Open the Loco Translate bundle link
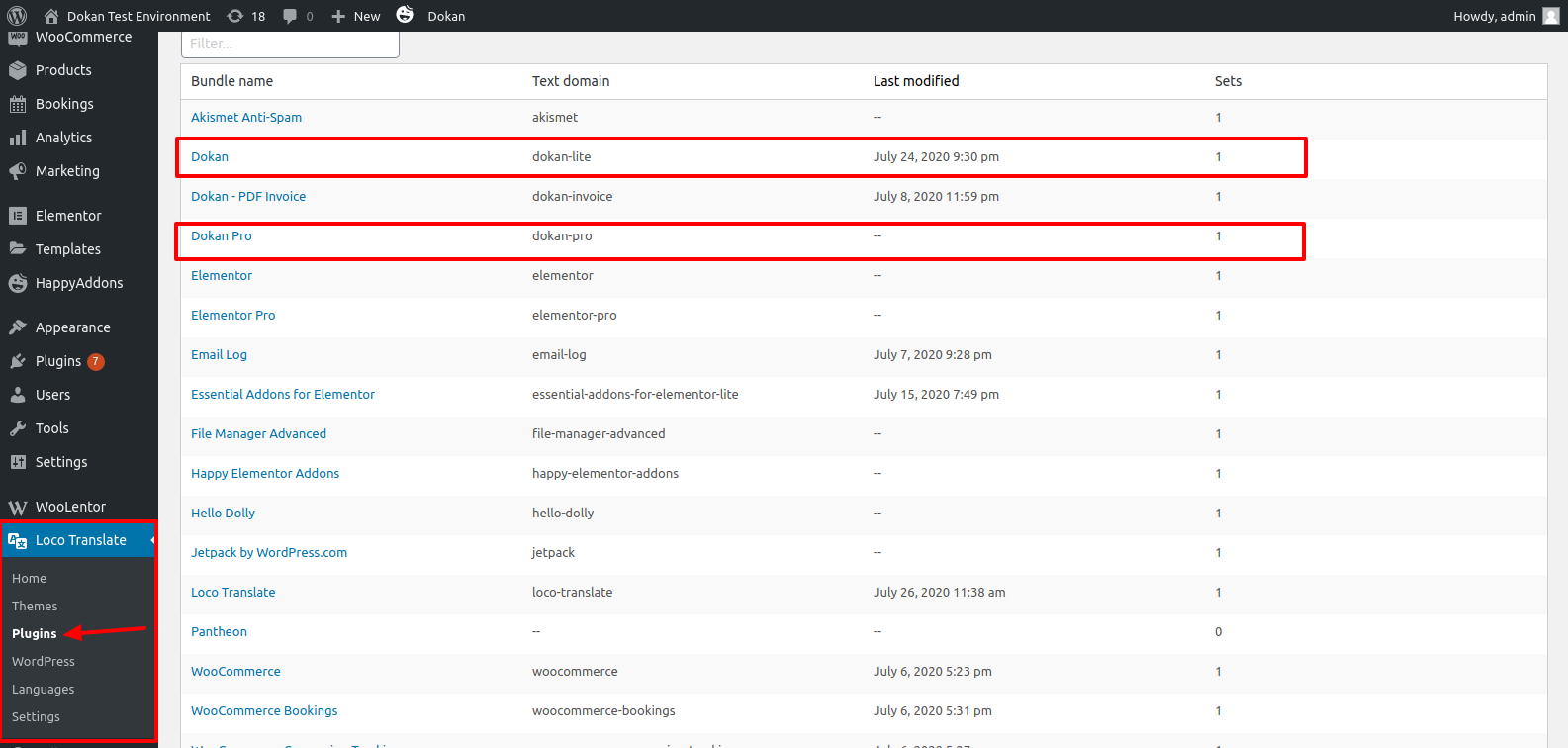 (x=233, y=592)
